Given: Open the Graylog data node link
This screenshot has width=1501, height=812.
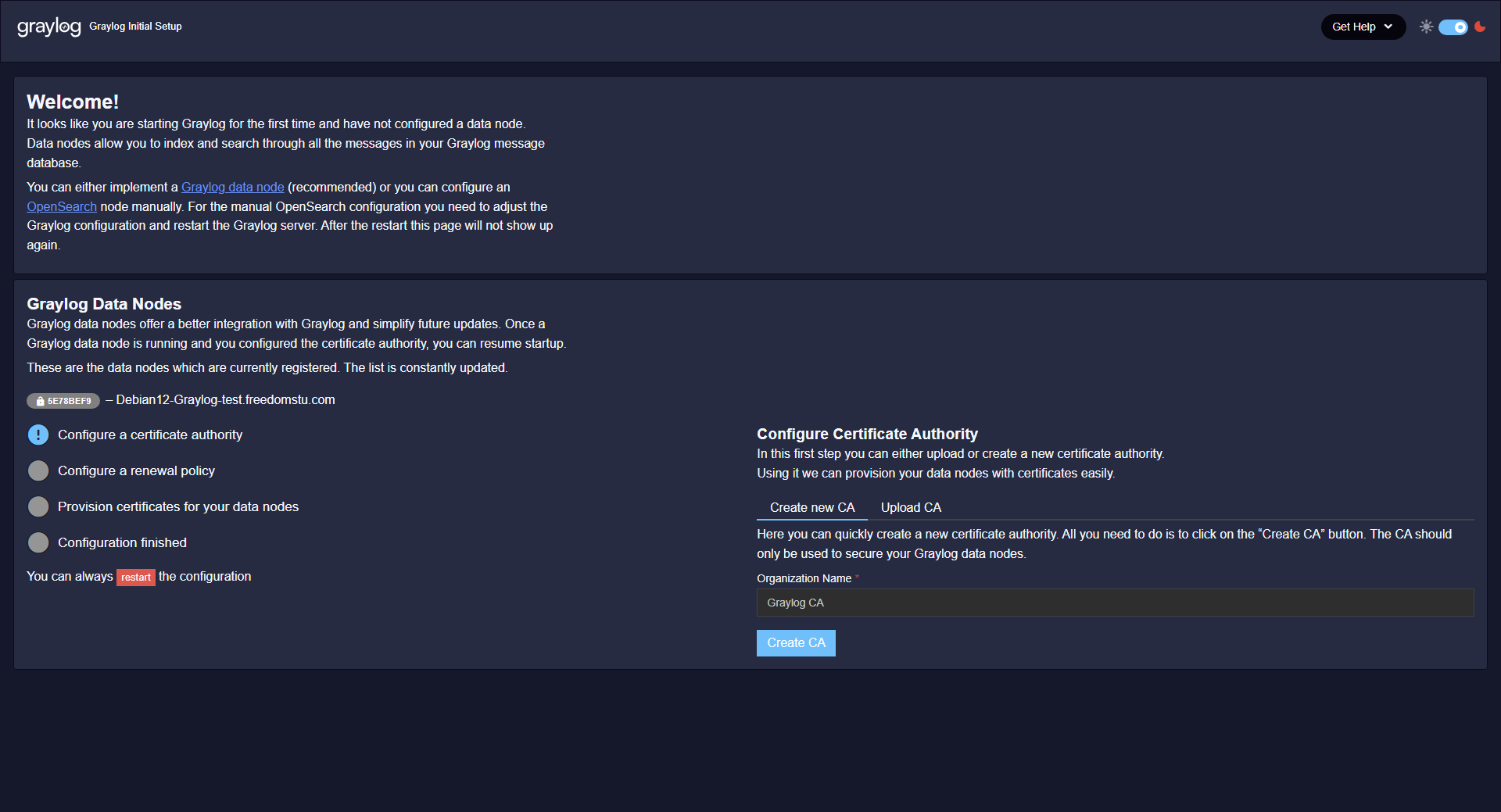Looking at the screenshot, I should tap(232, 188).
